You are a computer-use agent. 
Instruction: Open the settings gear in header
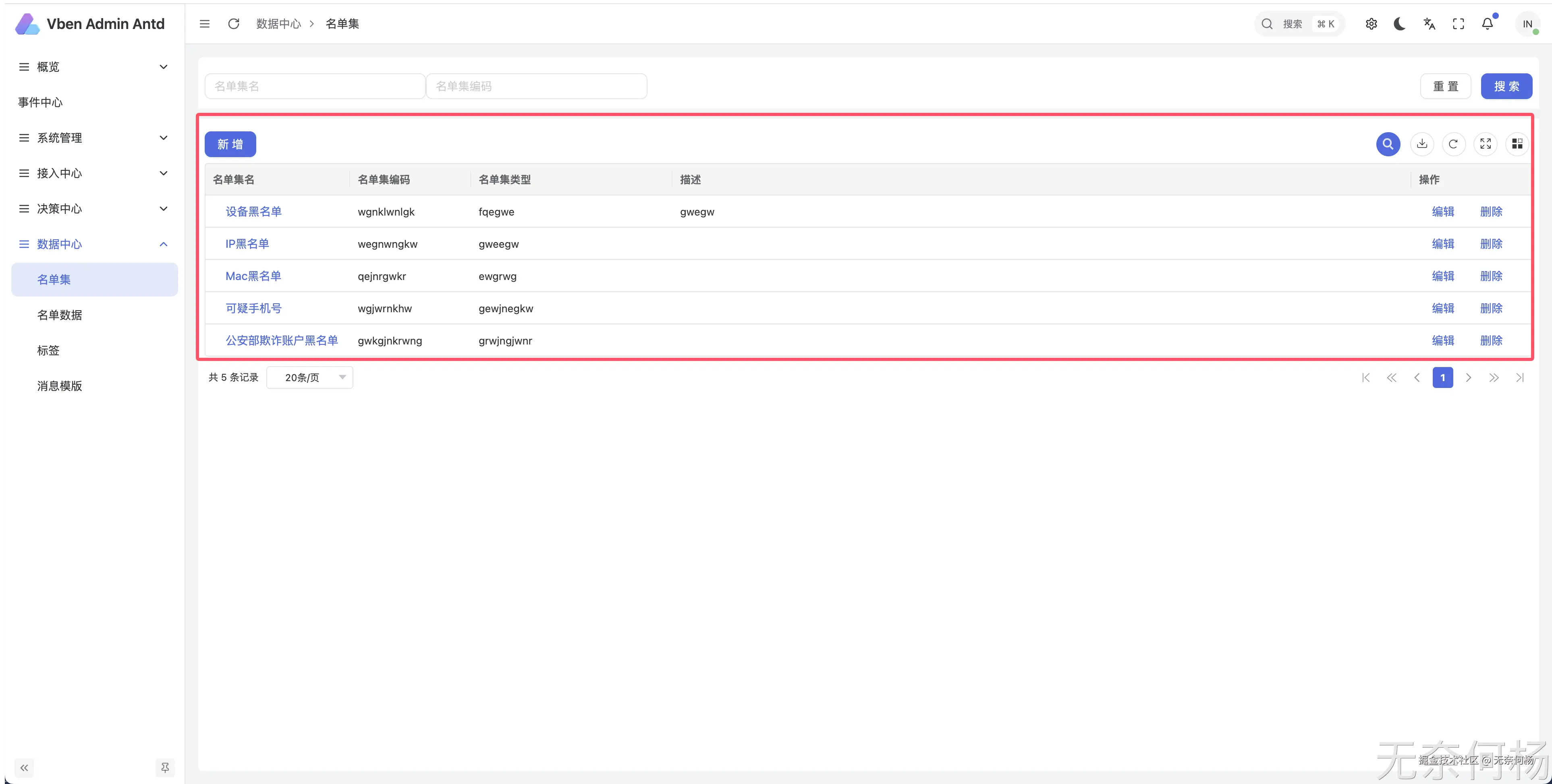point(1371,24)
